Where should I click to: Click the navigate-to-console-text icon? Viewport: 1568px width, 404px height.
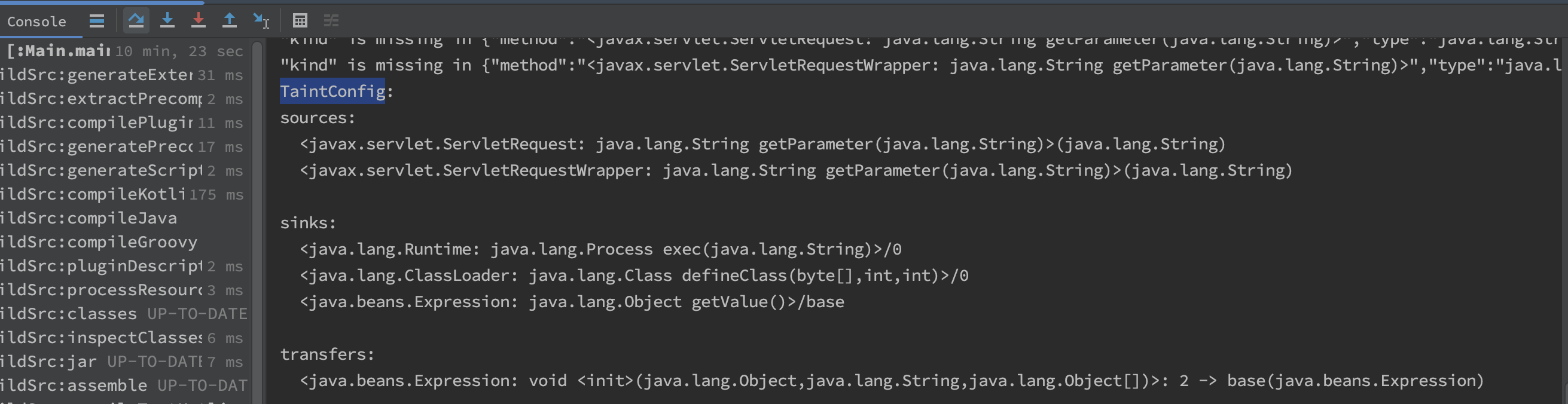[260, 20]
